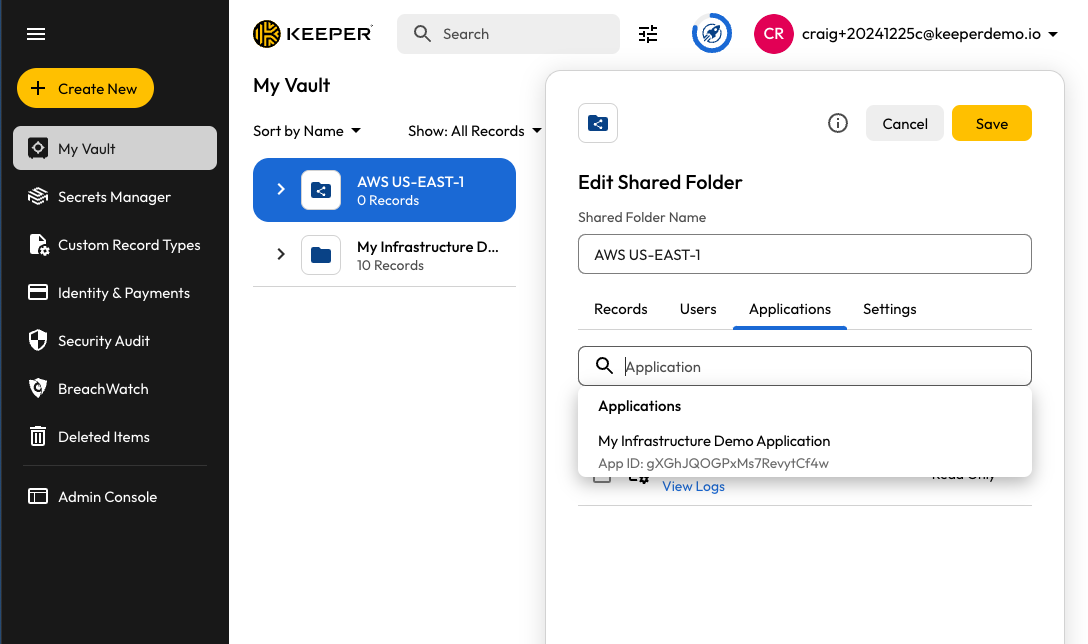Switch to the Settings tab

tap(889, 309)
